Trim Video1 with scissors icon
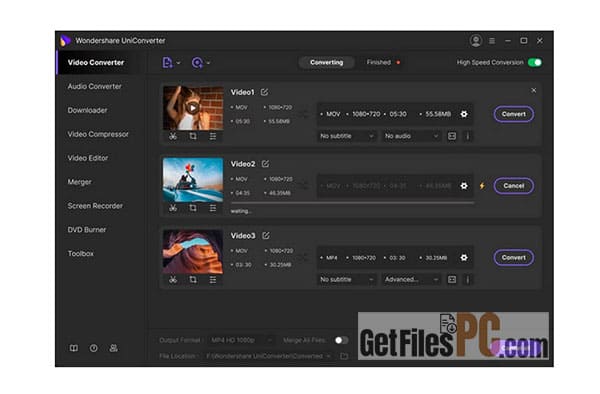The height and width of the screenshot is (394, 600). (x=173, y=136)
